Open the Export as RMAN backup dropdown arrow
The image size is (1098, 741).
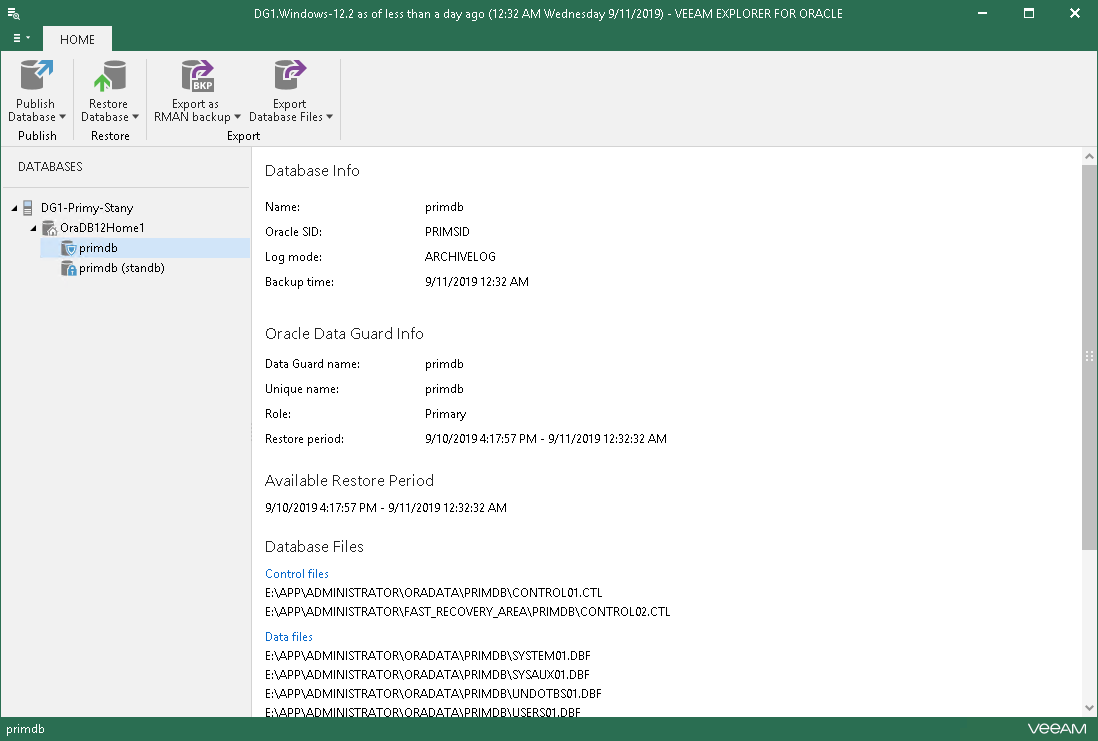coord(237,117)
